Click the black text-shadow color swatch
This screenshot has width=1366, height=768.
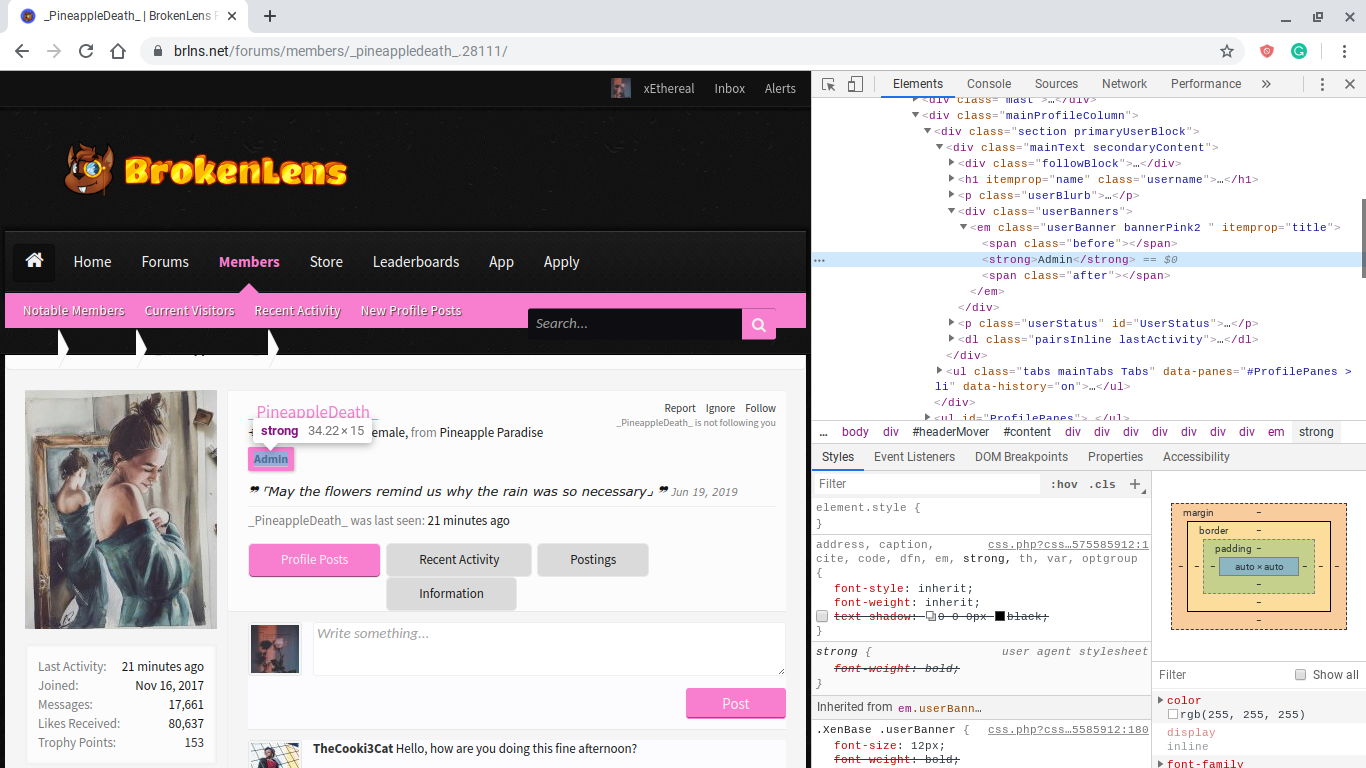pos(999,617)
